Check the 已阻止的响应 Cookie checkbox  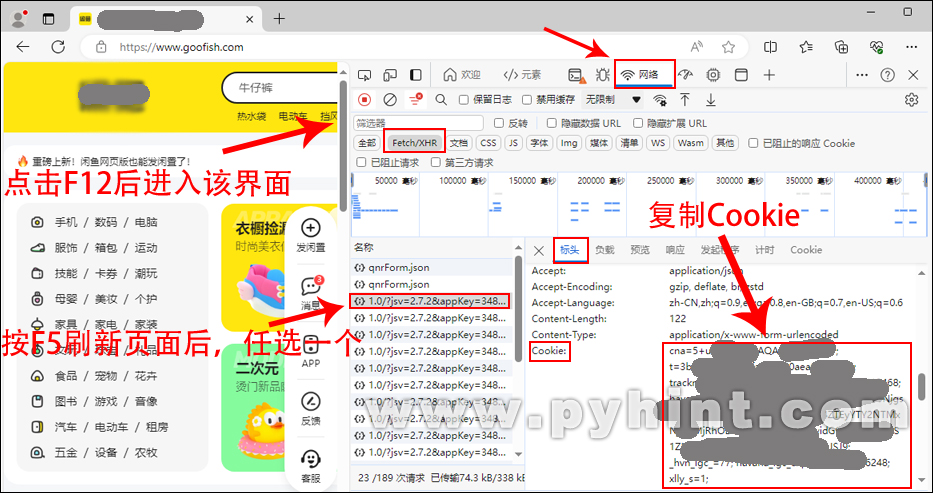(753, 143)
